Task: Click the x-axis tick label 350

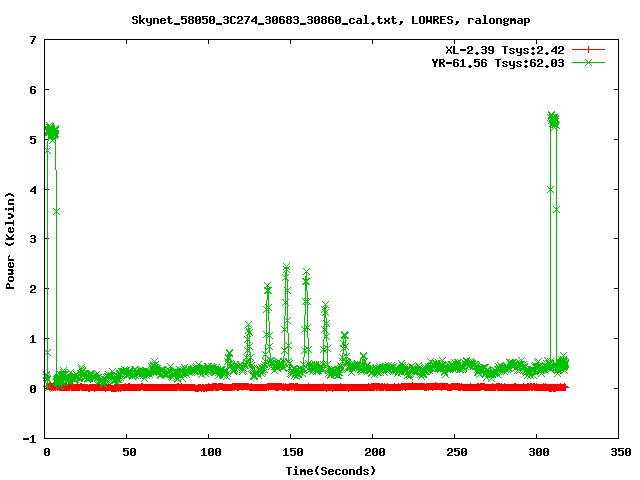Action: (x=621, y=452)
